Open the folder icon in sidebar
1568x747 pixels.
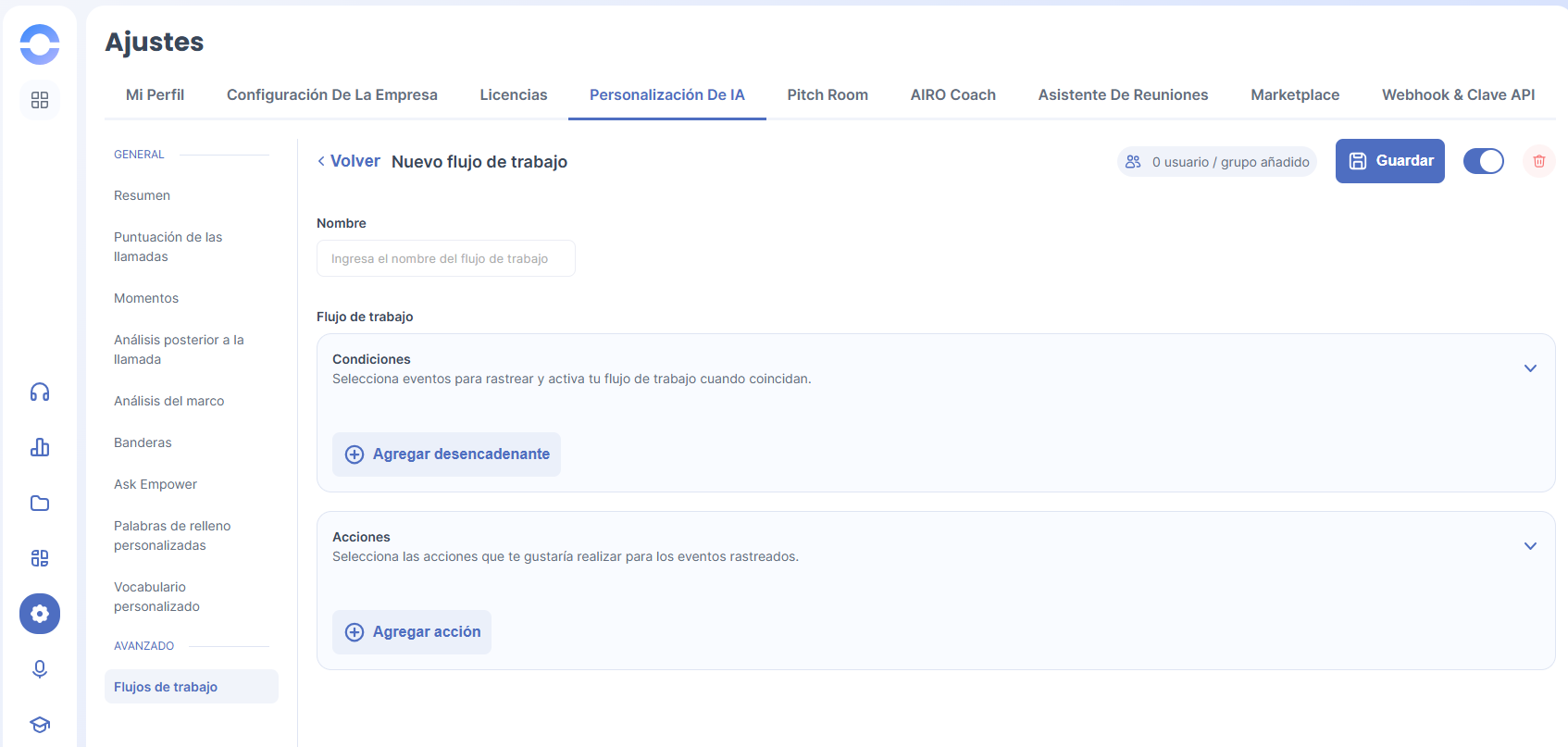[40, 504]
